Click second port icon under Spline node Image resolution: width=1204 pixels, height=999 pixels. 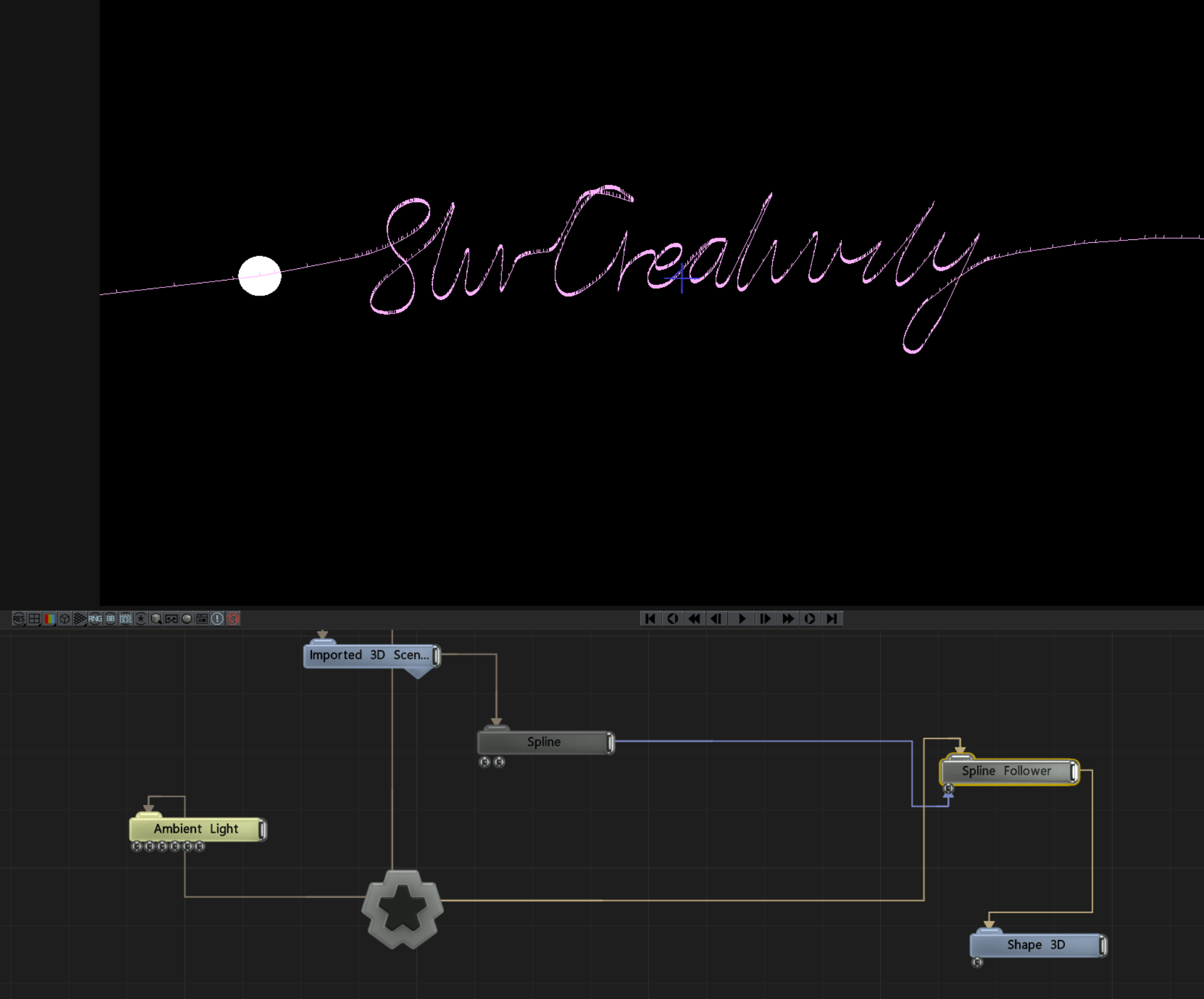(499, 762)
